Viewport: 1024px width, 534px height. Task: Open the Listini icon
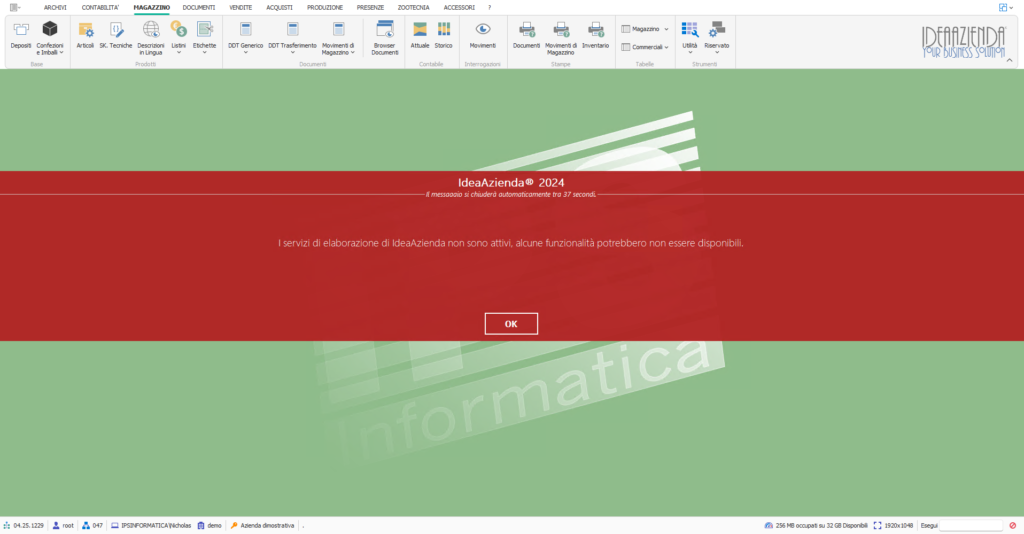point(178,38)
